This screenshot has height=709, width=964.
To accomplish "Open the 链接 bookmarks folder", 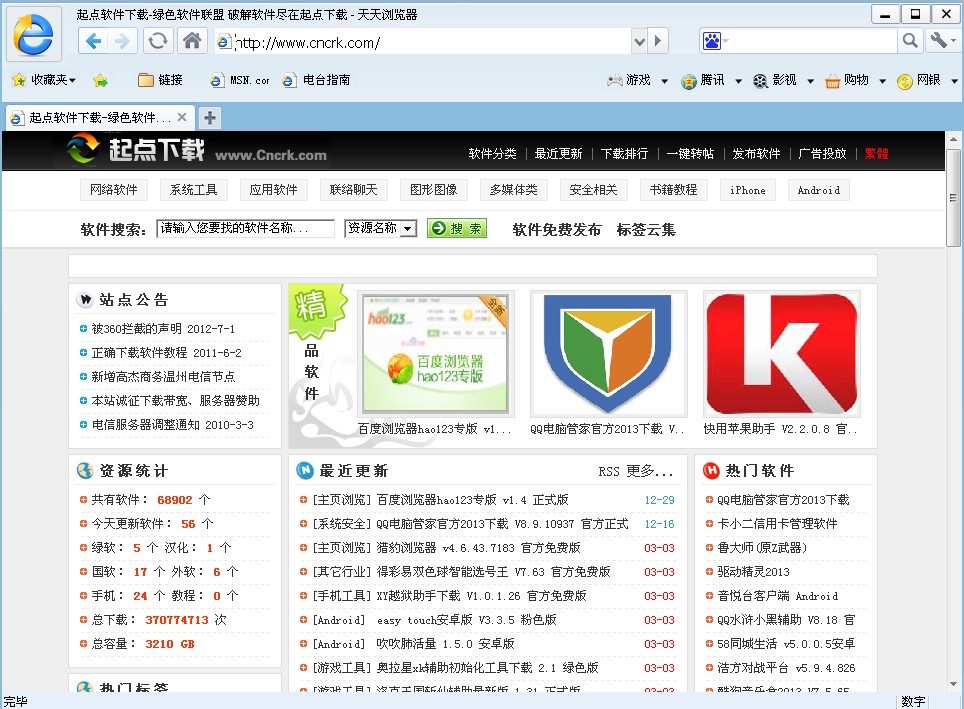I will coord(160,80).
